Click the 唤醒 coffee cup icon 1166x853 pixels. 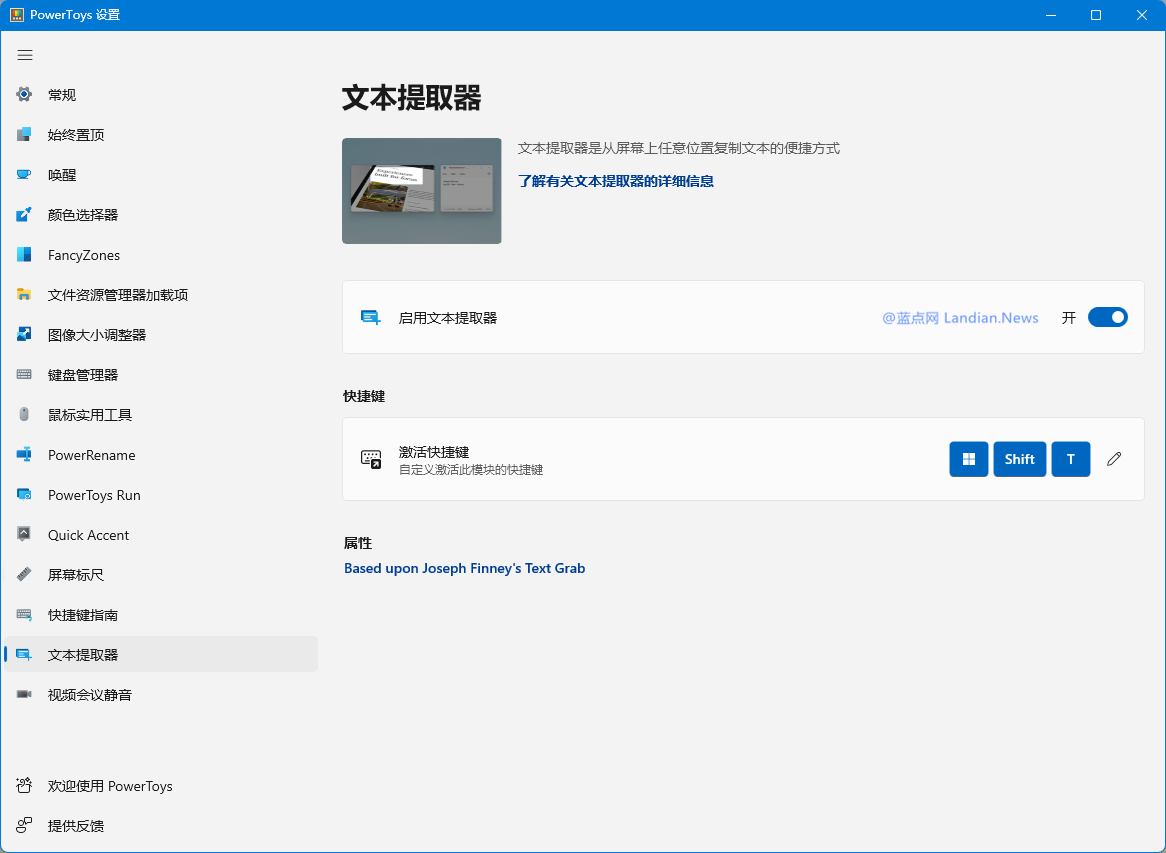24,175
